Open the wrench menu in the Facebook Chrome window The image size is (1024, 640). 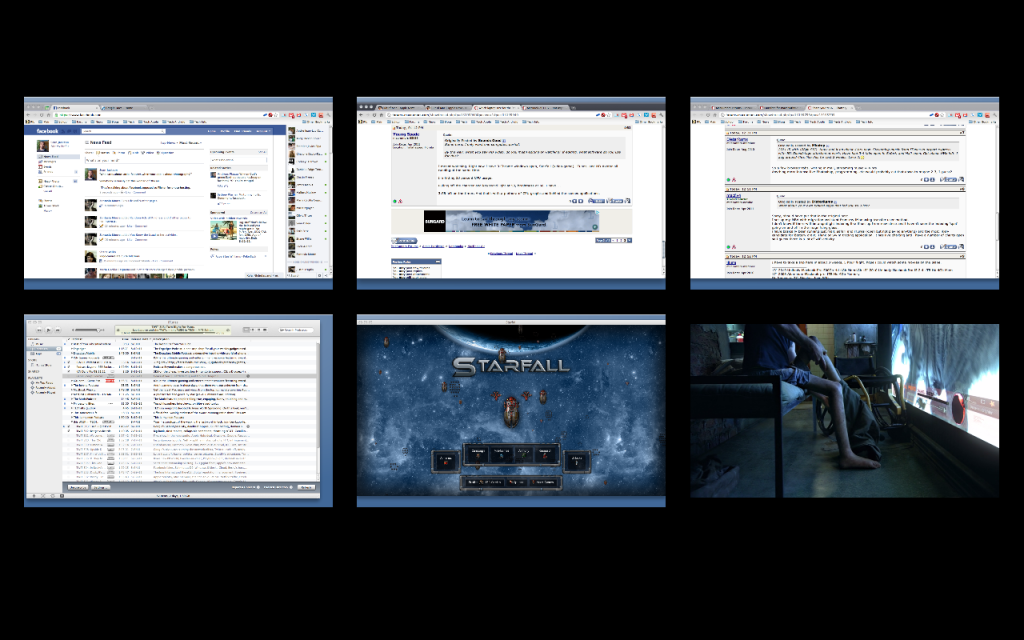tap(328, 115)
